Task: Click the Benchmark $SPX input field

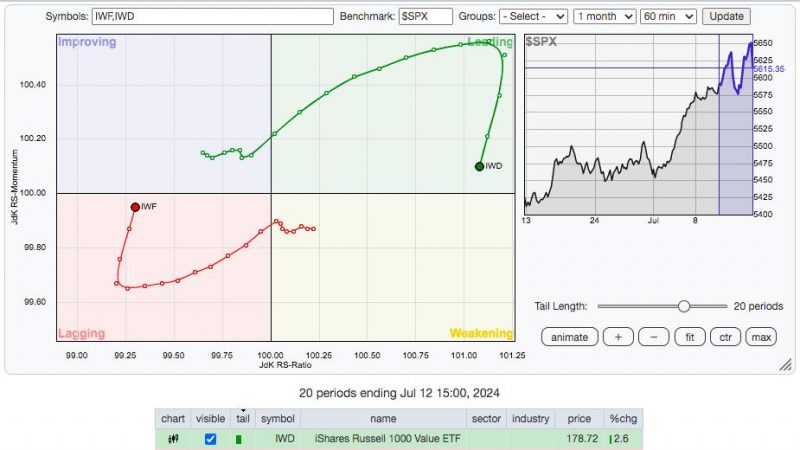Action: tap(426, 16)
